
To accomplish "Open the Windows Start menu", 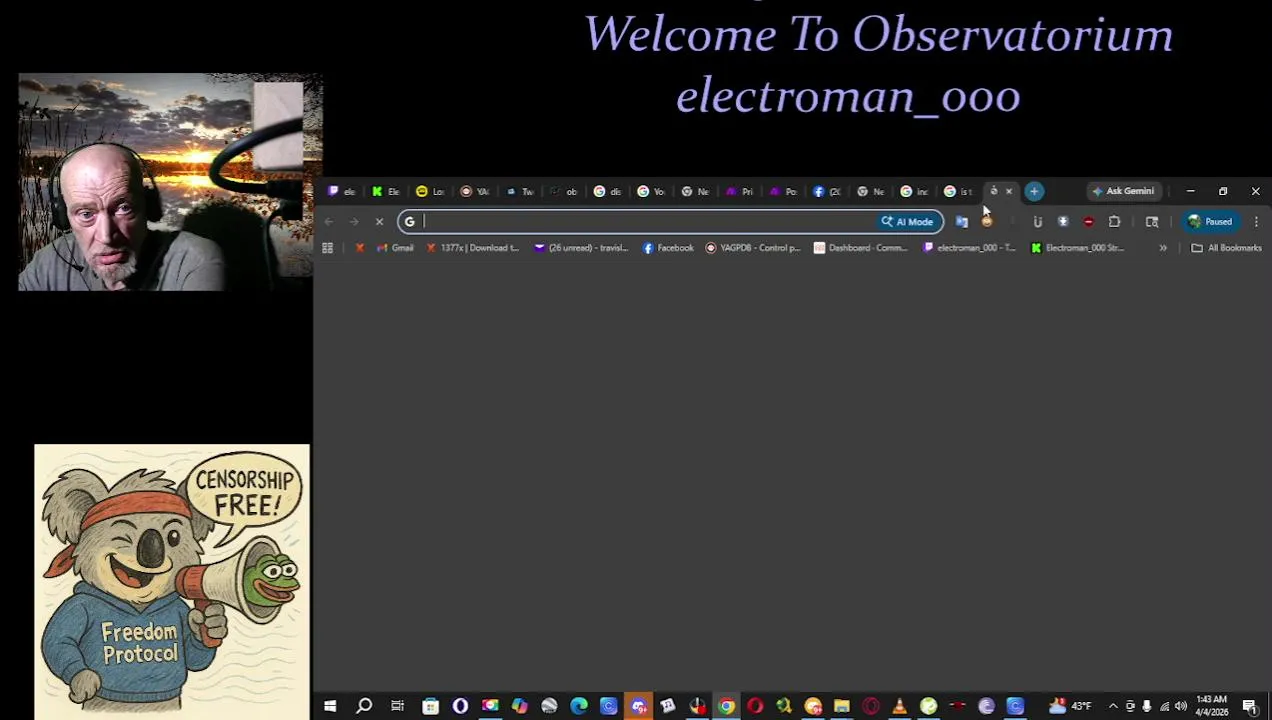I will tap(330, 707).
